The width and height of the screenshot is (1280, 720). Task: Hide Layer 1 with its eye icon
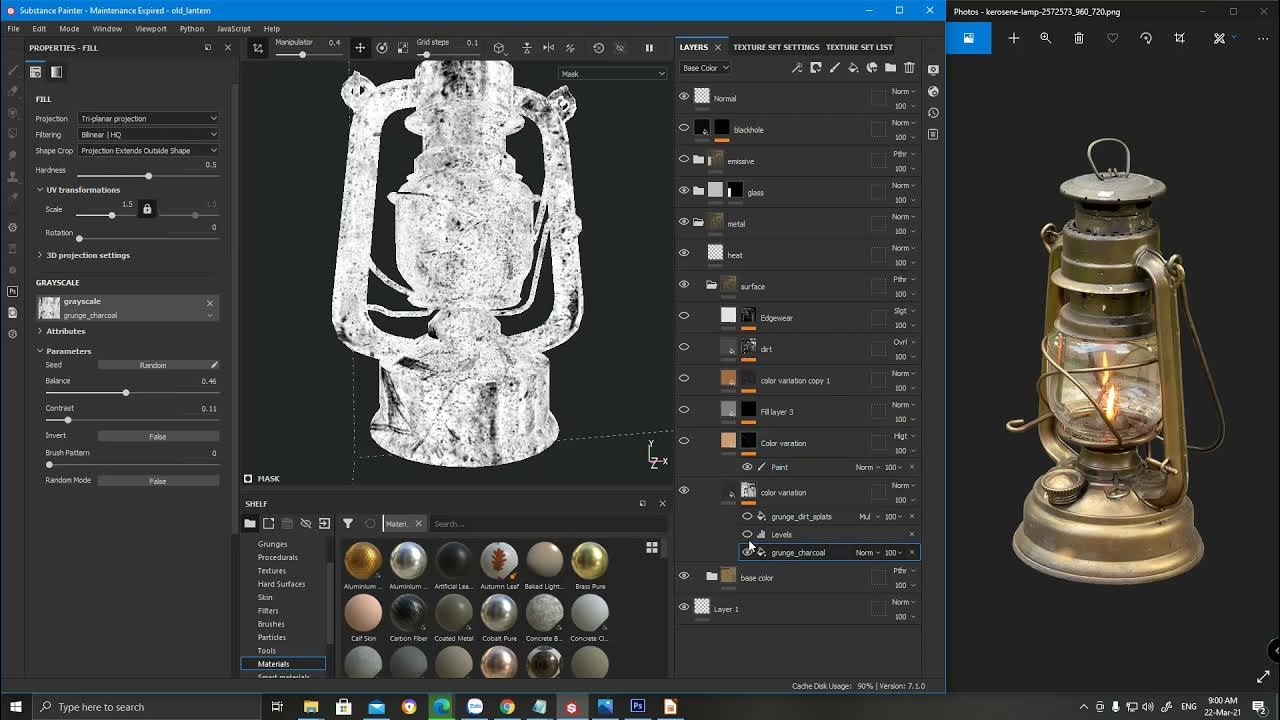684,607
